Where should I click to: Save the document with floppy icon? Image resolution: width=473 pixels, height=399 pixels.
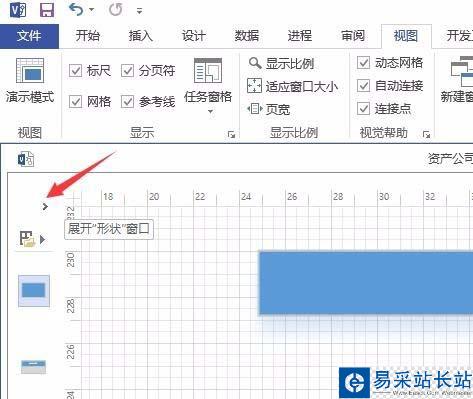[47, 10]
